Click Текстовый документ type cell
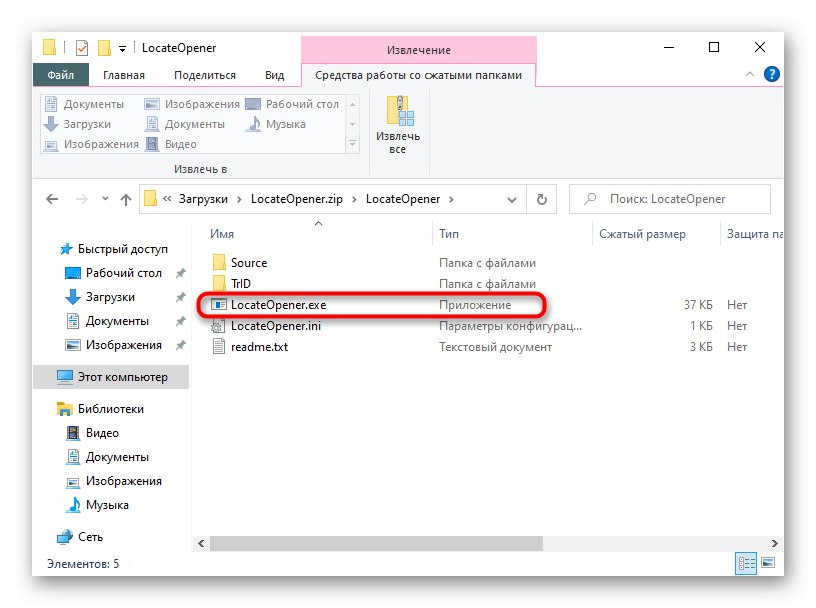This screenshot has height=608, width=816. click(x=495, y=347)
